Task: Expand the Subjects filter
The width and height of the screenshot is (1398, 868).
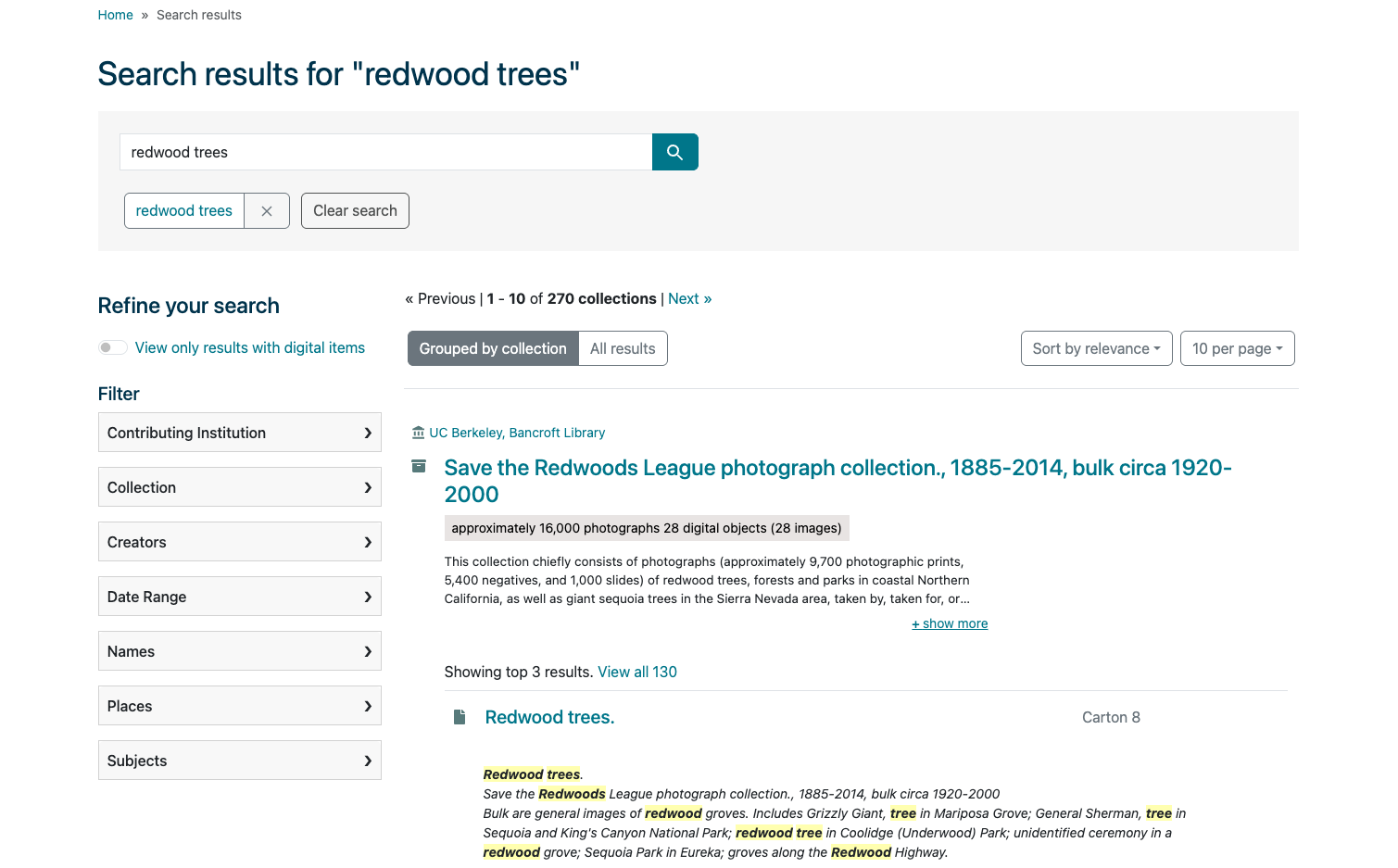Action: click(x=239, y=760)
